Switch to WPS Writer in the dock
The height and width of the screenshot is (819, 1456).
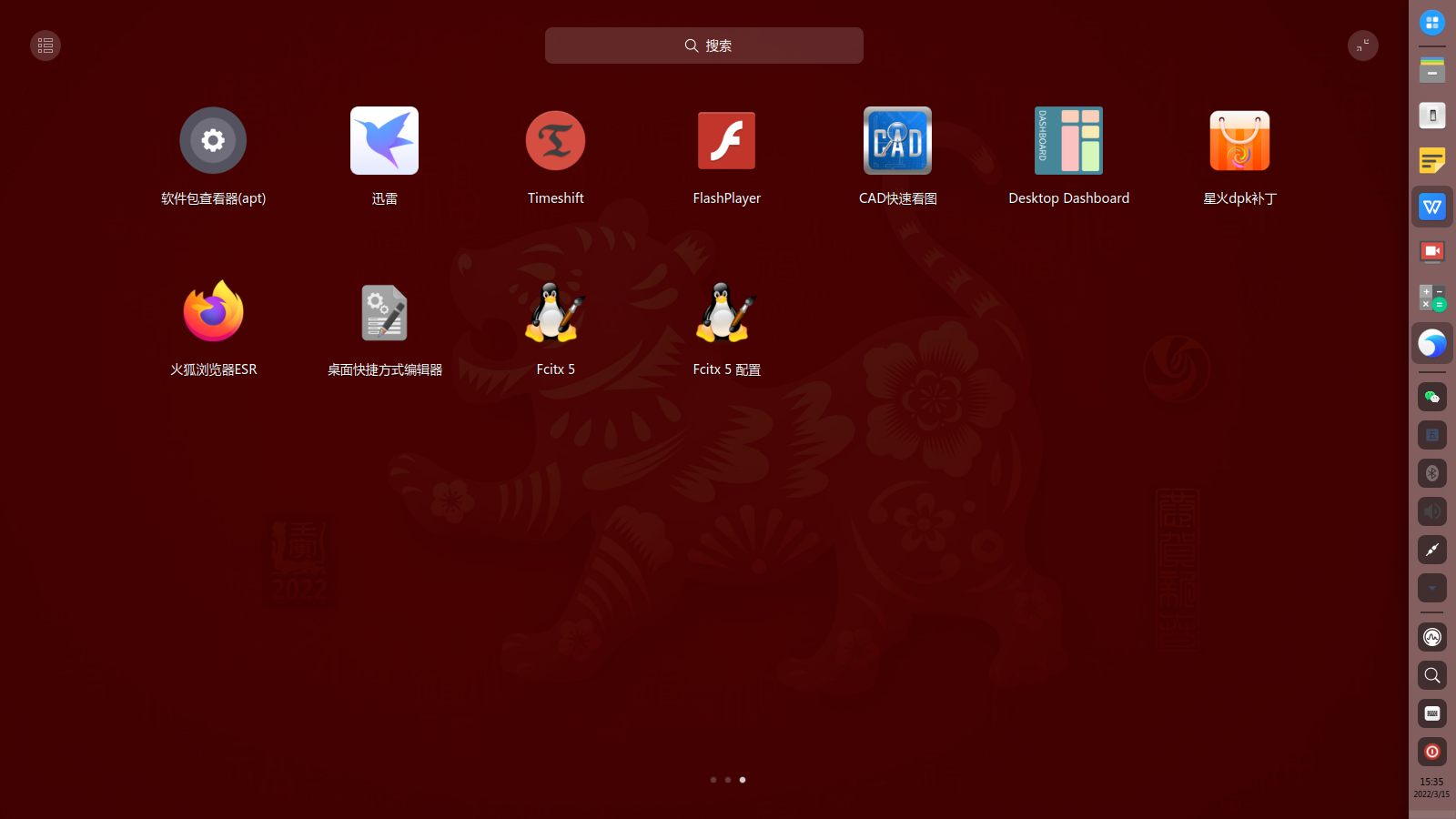(x=1432, y=207)
